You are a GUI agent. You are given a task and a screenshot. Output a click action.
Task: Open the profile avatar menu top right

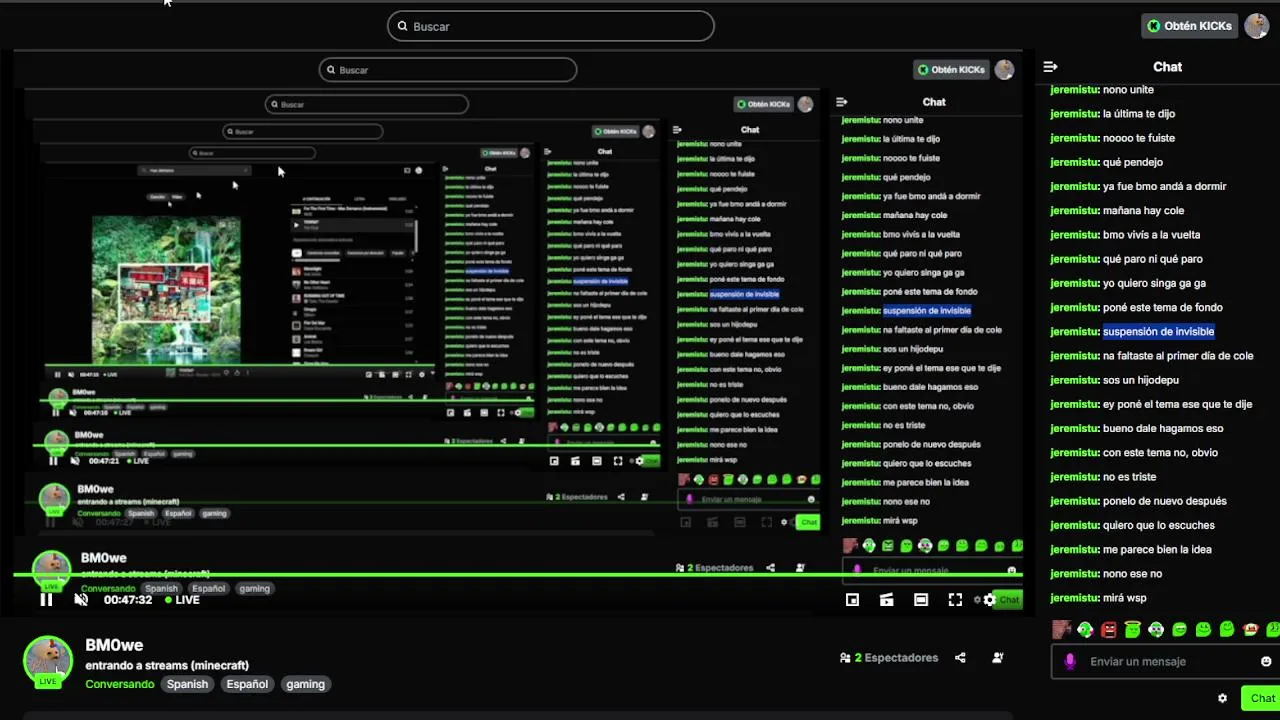tap(1257, 26)
